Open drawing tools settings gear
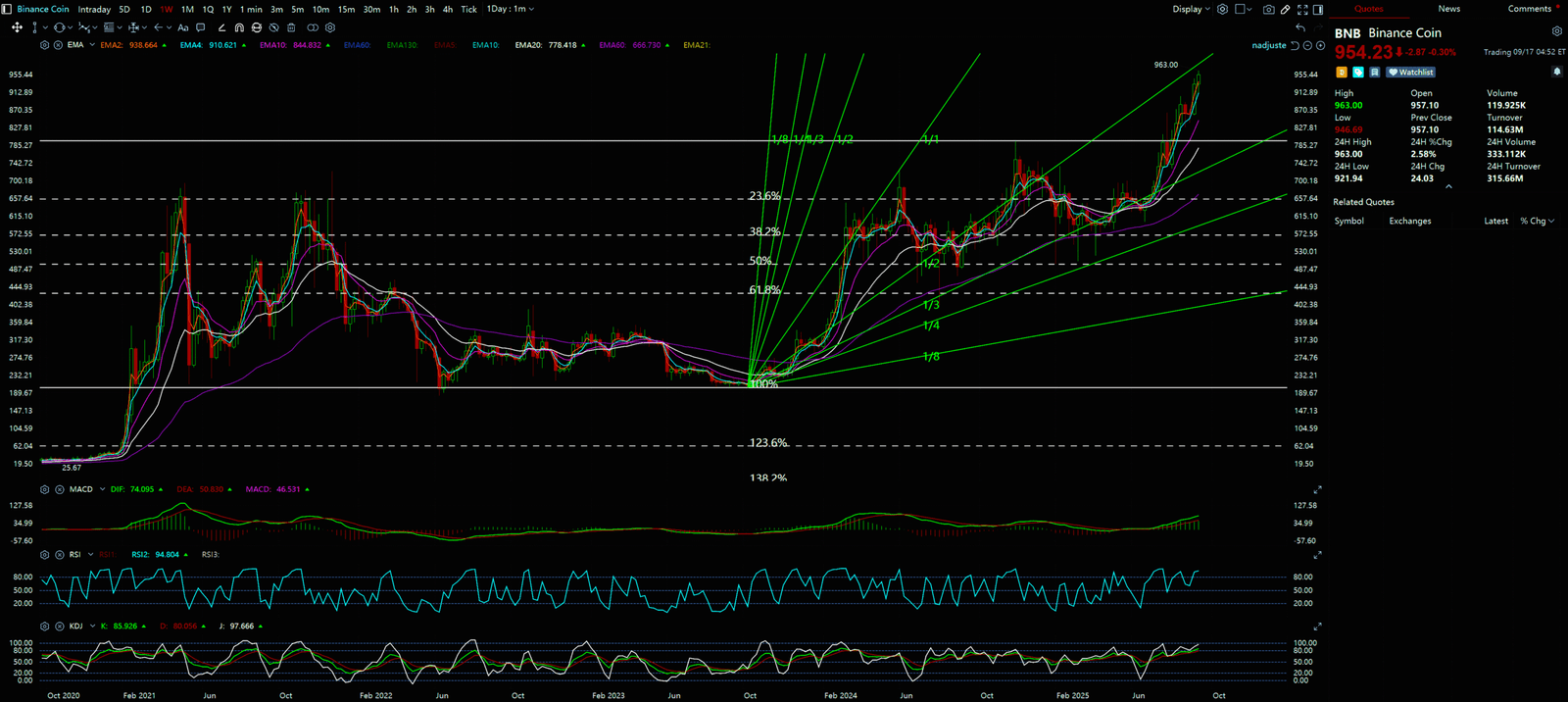1568x702 pixels. [x=330, y=27]
